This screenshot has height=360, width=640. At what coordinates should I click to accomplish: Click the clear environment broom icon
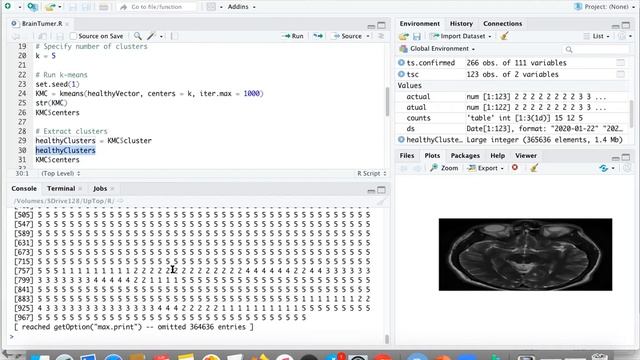point(504,36)
